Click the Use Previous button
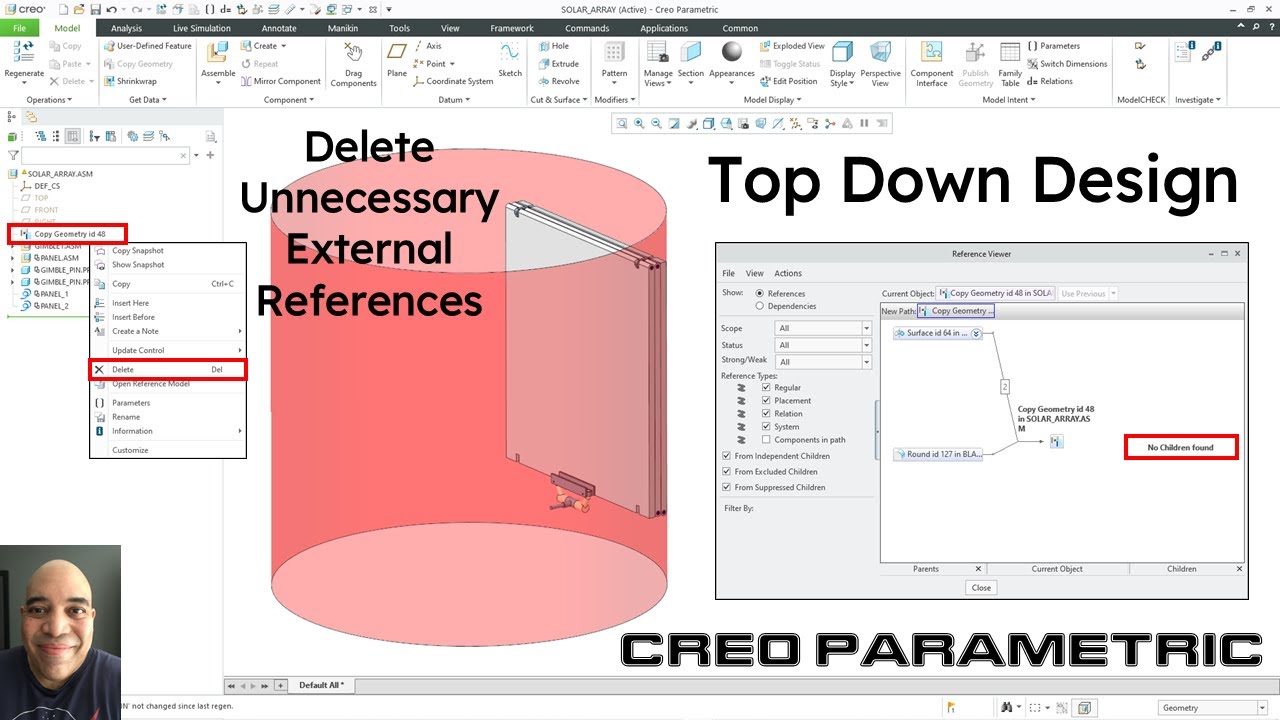1280x720 pixels. coord(1088,293)
